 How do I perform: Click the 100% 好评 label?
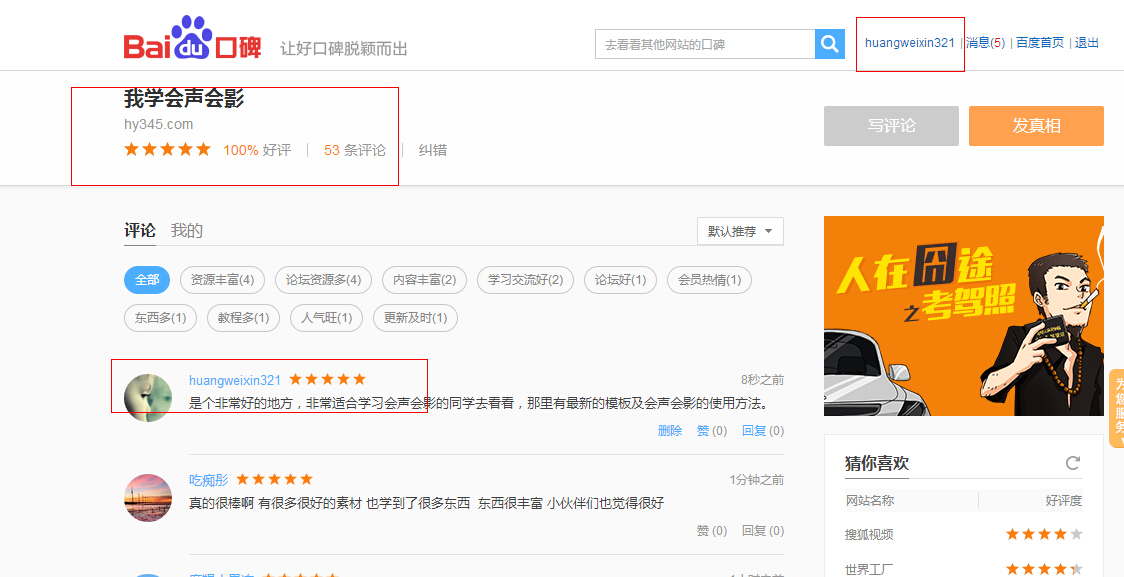(x=257, y=150)
